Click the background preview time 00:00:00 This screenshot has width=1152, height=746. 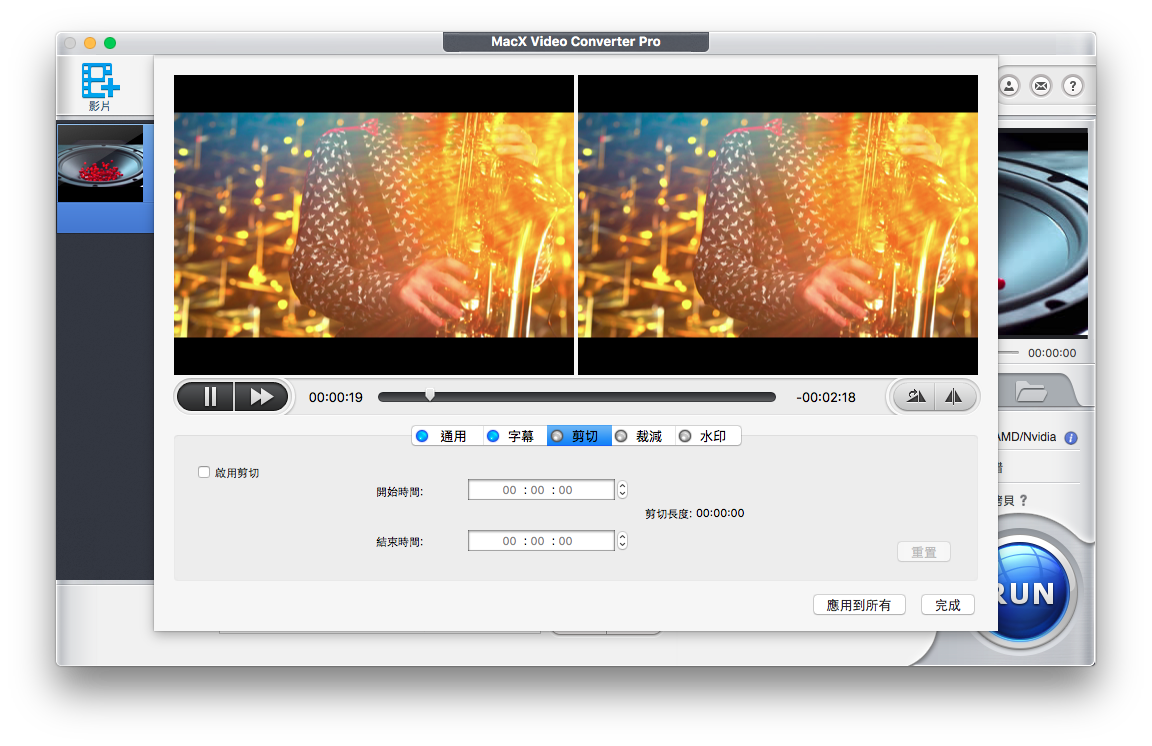(1052, 354)
